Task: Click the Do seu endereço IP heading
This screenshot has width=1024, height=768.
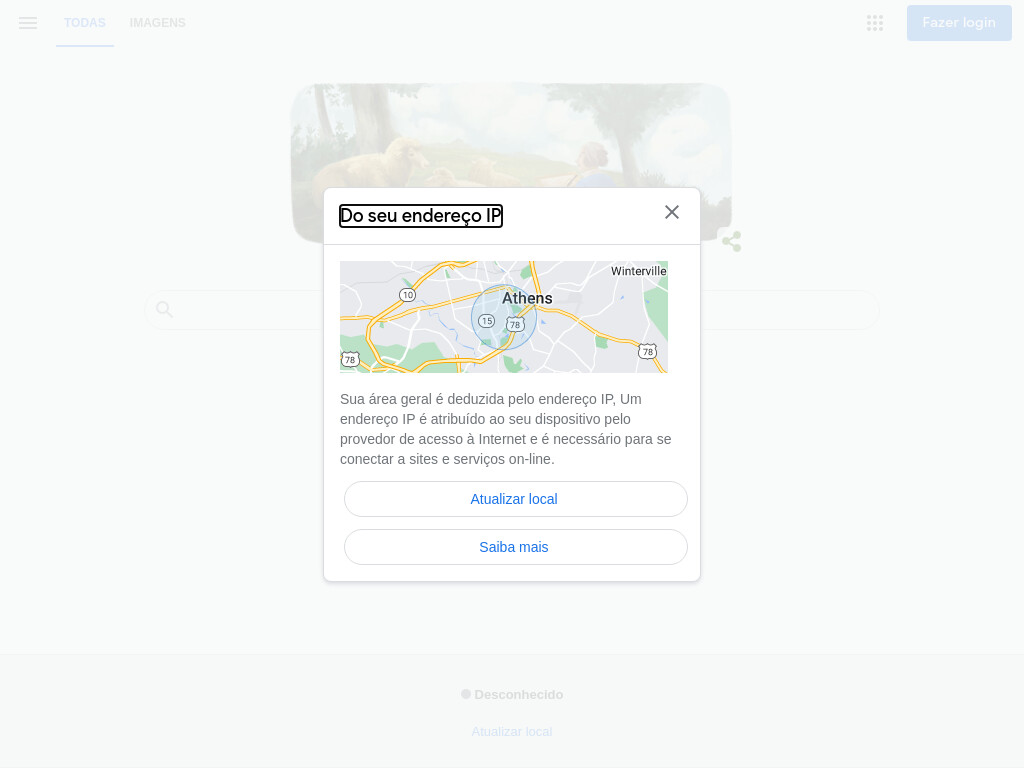Action: click(x=421, y=216)
